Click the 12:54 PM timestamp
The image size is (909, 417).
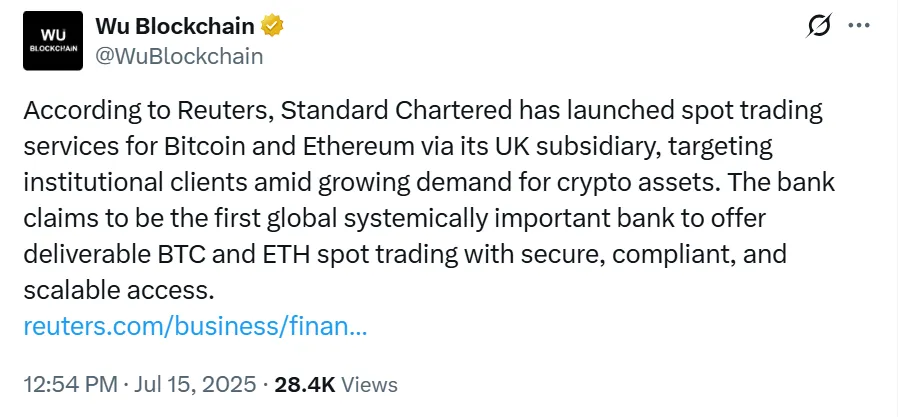pyautogui.click(x=68, y=384)
